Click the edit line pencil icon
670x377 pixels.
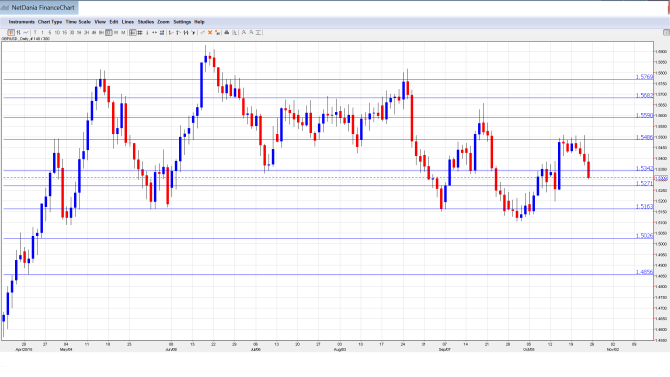203,32
